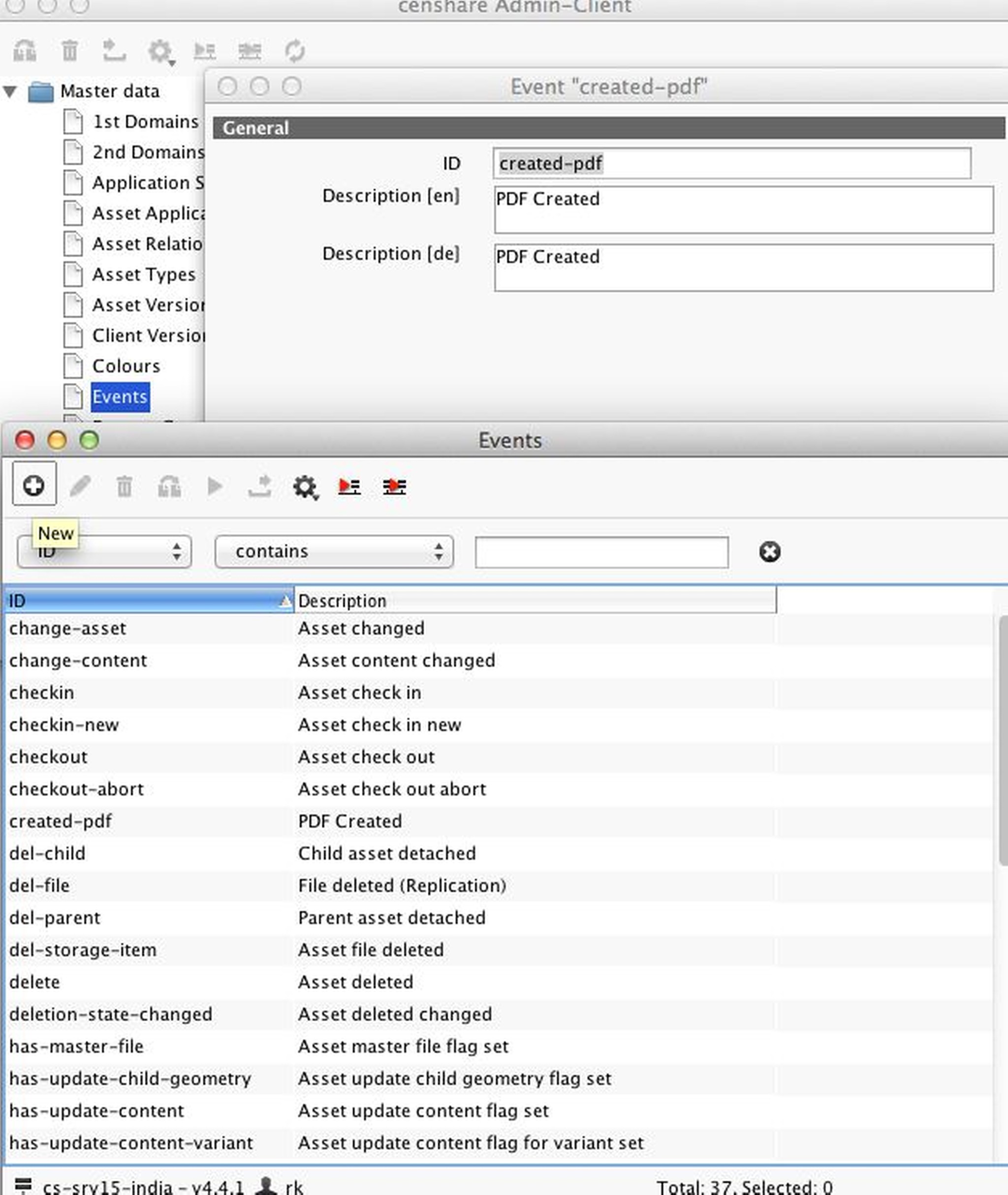Click the pencil edit icon in Events toolbar
The width and height of the screenshot is (1008, 1195).
tap(80, 486)
